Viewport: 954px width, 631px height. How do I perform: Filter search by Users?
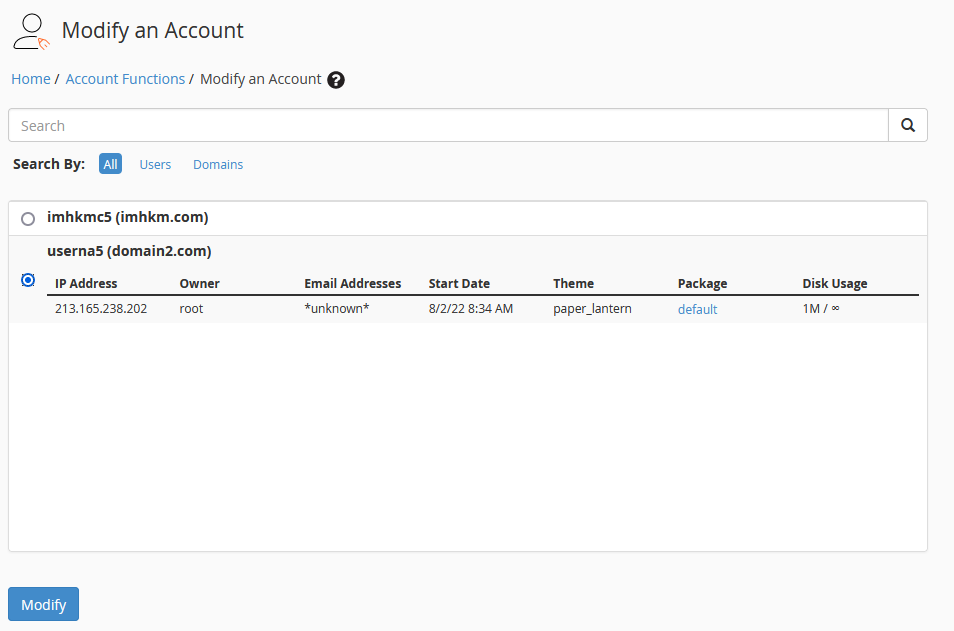tap(155, 164)
